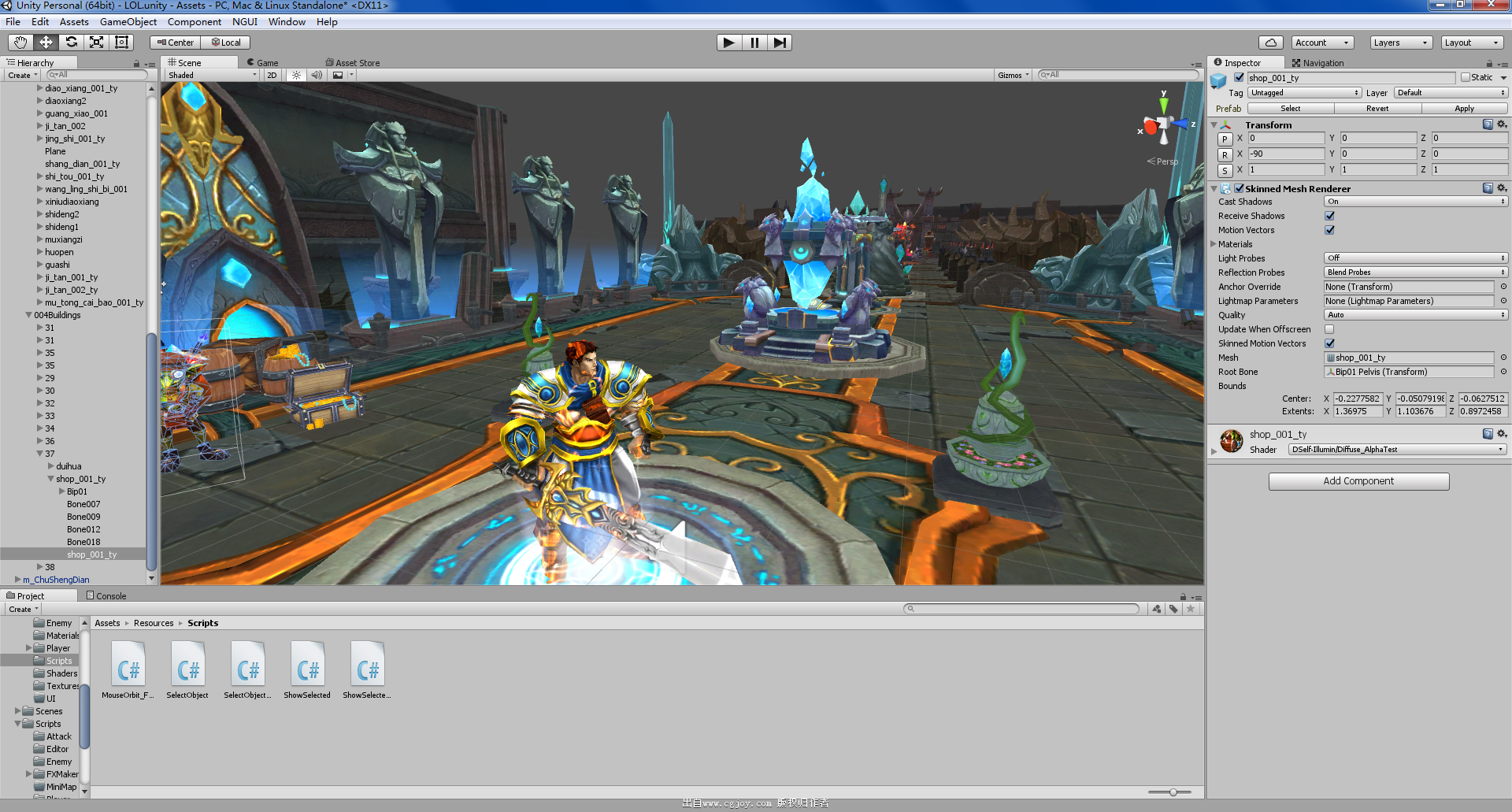Select the Hand tool in toolbar
The image size is (1512, 812).
20,43
